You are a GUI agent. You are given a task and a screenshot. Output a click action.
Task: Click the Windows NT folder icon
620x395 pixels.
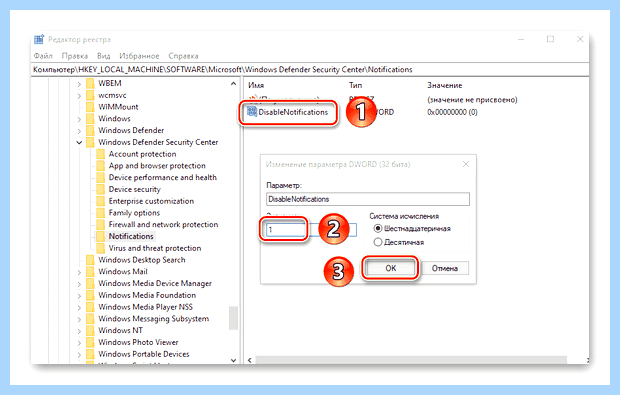click(x=90, y=331)
